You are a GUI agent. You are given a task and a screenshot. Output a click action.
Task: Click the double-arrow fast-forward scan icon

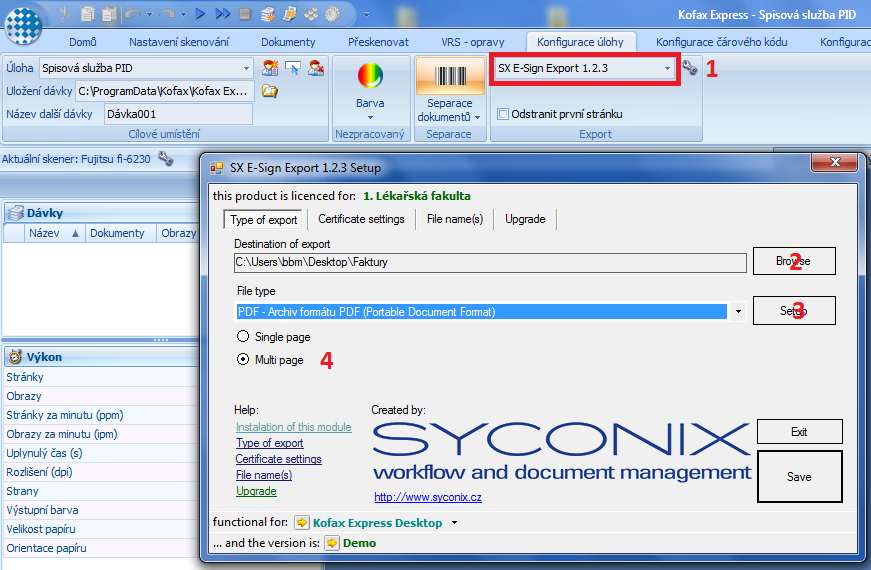(223, 14)
